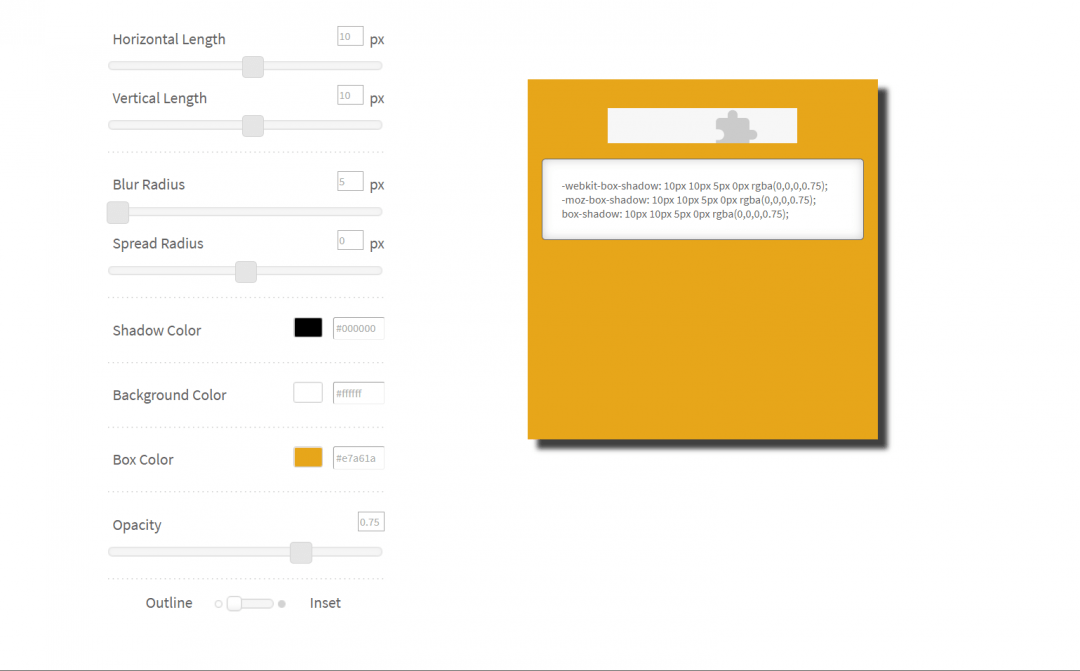Click the #000000 shadow hex field
1080x671 pixels.
tap(358, 329)
